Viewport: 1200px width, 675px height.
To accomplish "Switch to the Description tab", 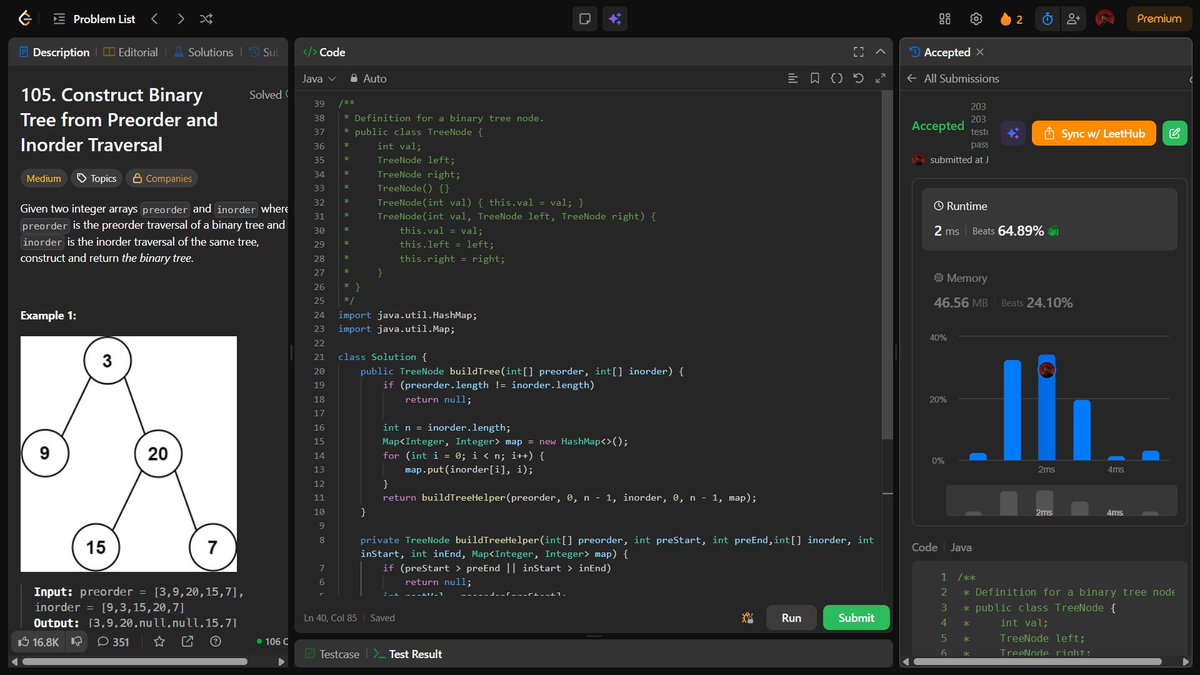I will pyautogui.click(x=53, y=52).
